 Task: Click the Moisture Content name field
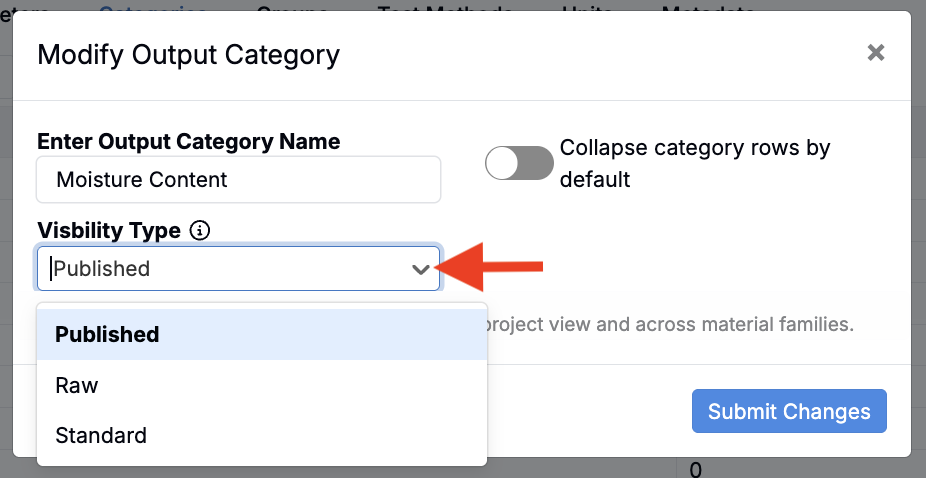point(238,180)
